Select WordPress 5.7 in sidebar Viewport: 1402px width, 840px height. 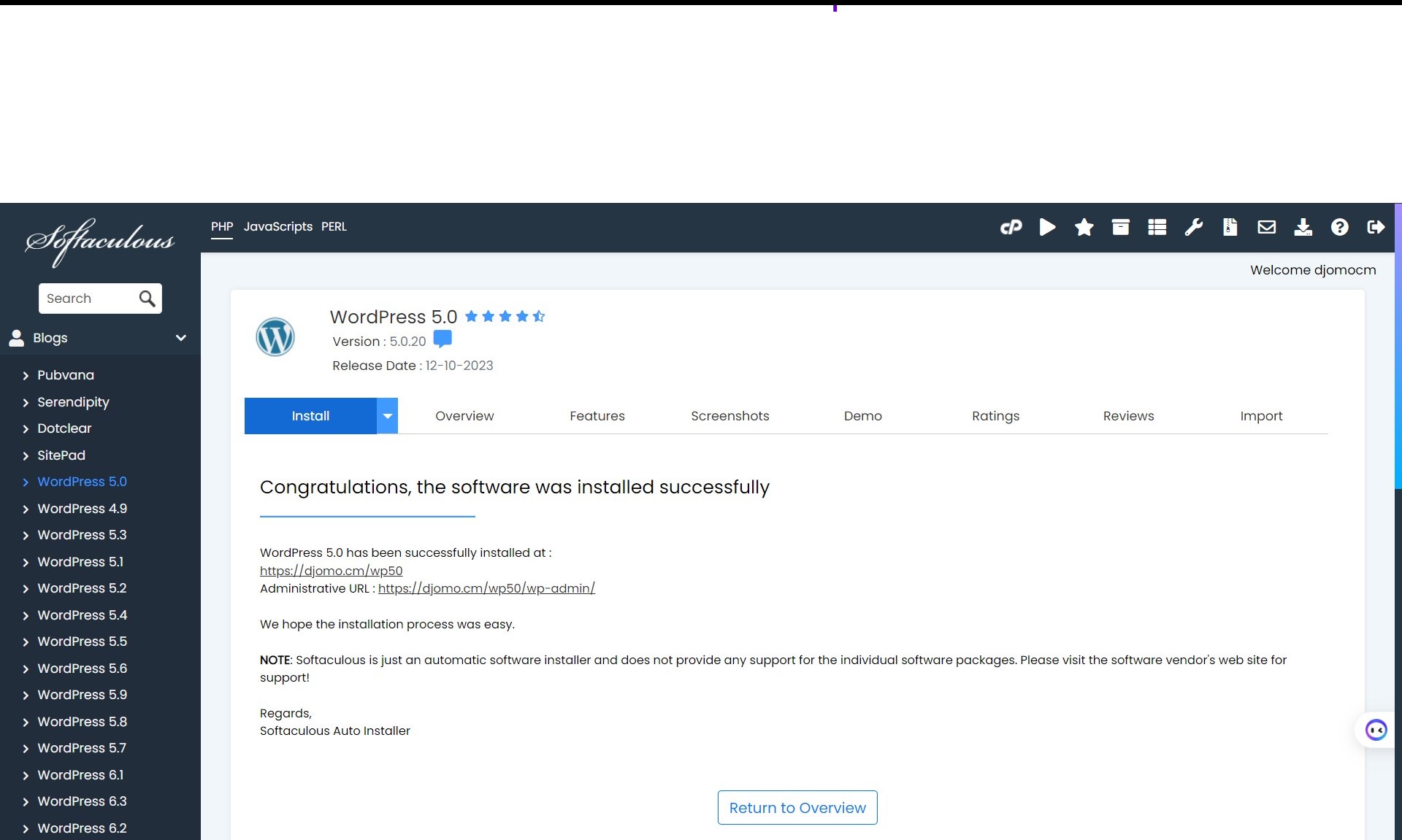(x=82, y=748)
